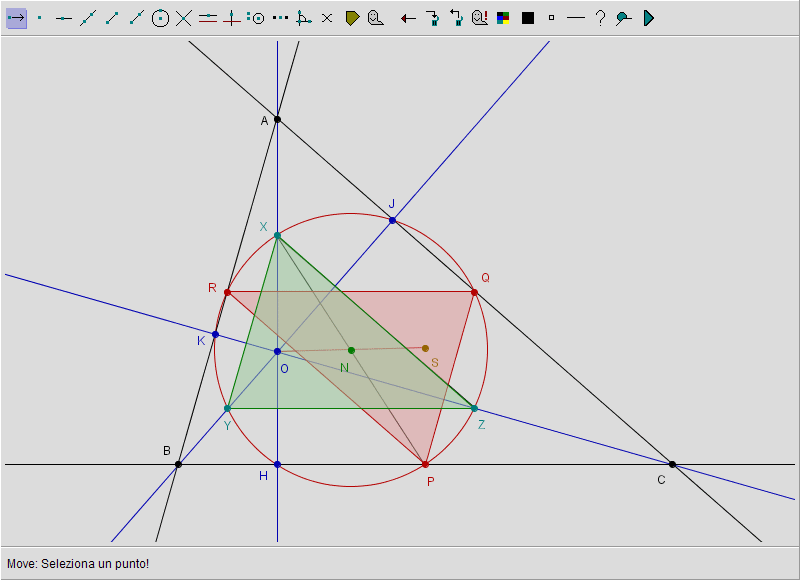The height and width of the screenshot is (580, 800).
Task: Click the teal play triangle icon
Action: tap(648, 18)
